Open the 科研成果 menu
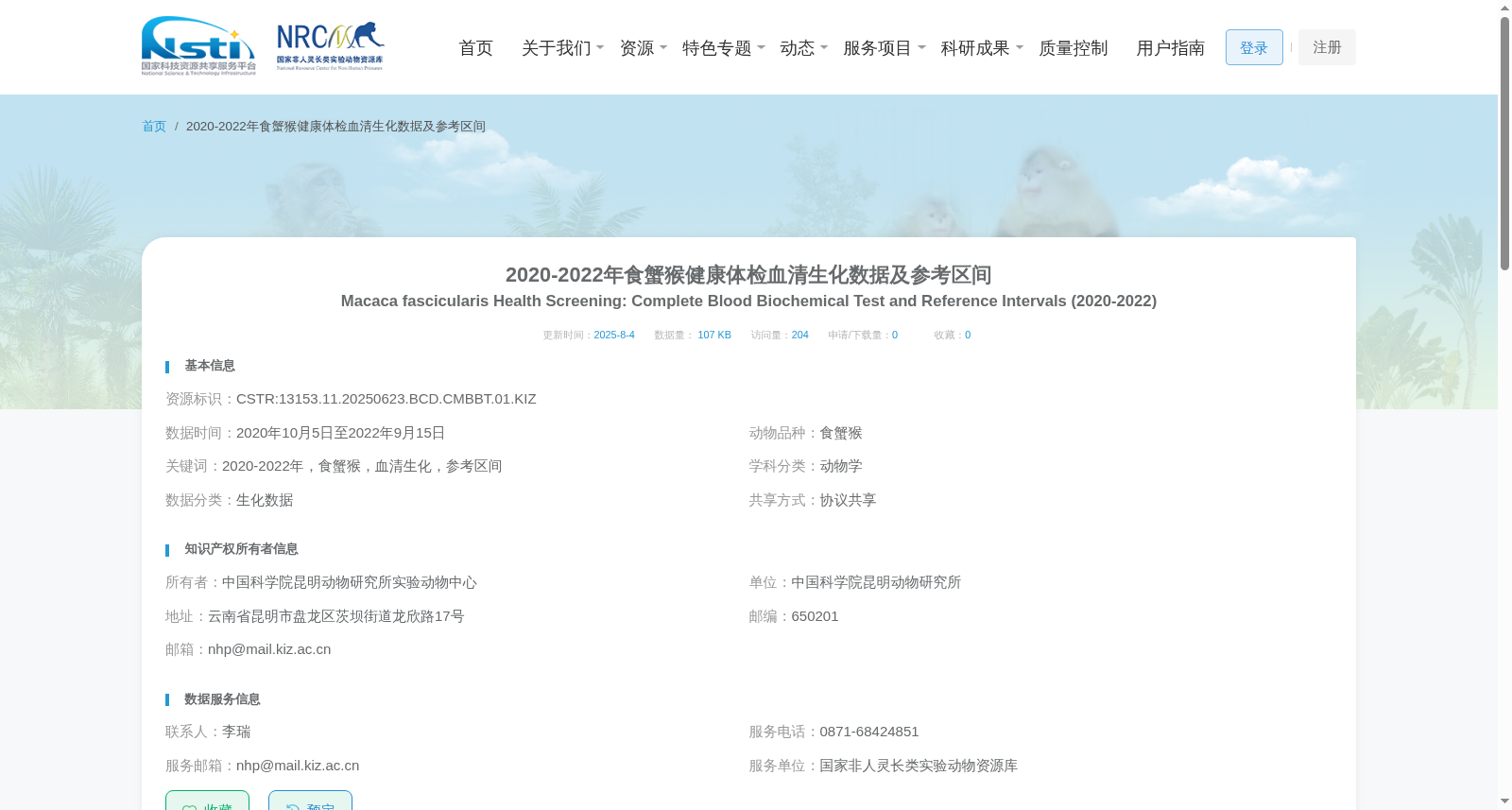 point(975,48)
